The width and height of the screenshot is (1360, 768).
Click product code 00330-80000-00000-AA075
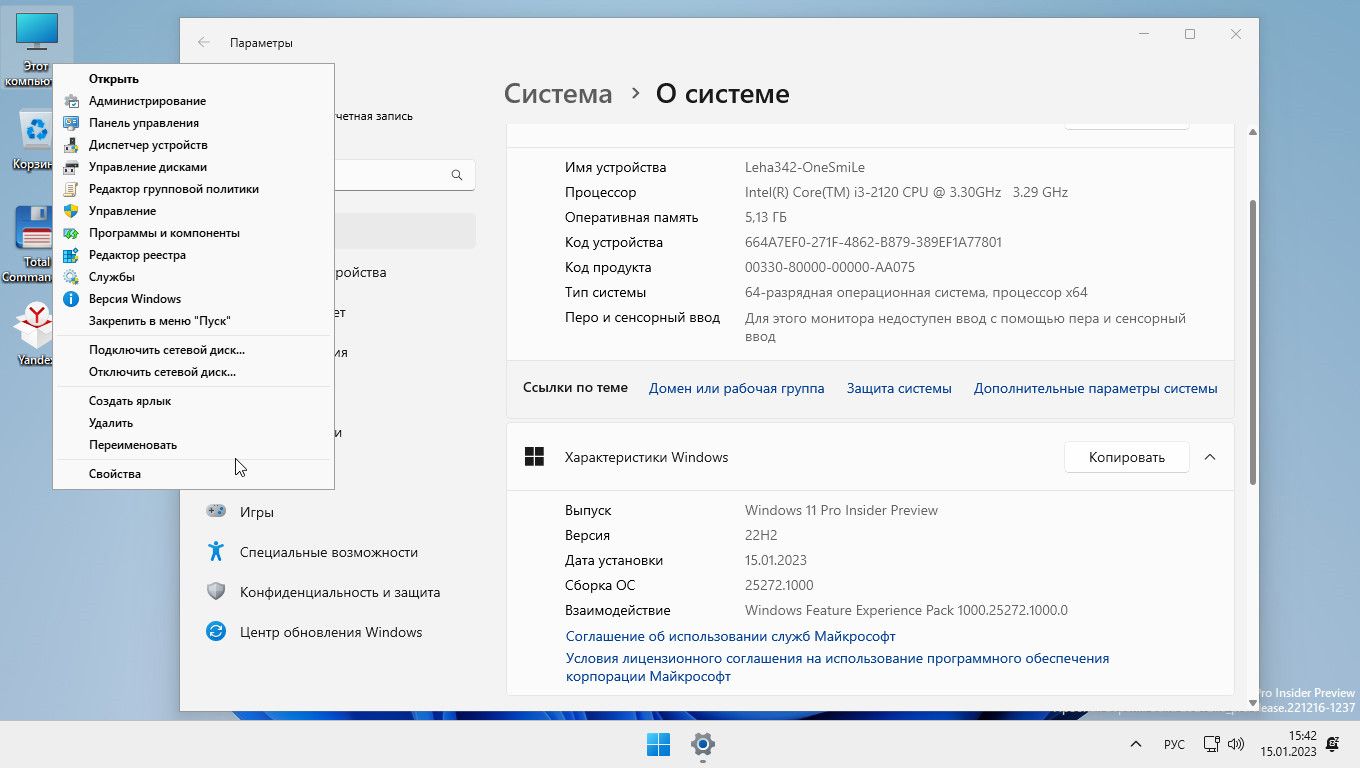point(830,267)
